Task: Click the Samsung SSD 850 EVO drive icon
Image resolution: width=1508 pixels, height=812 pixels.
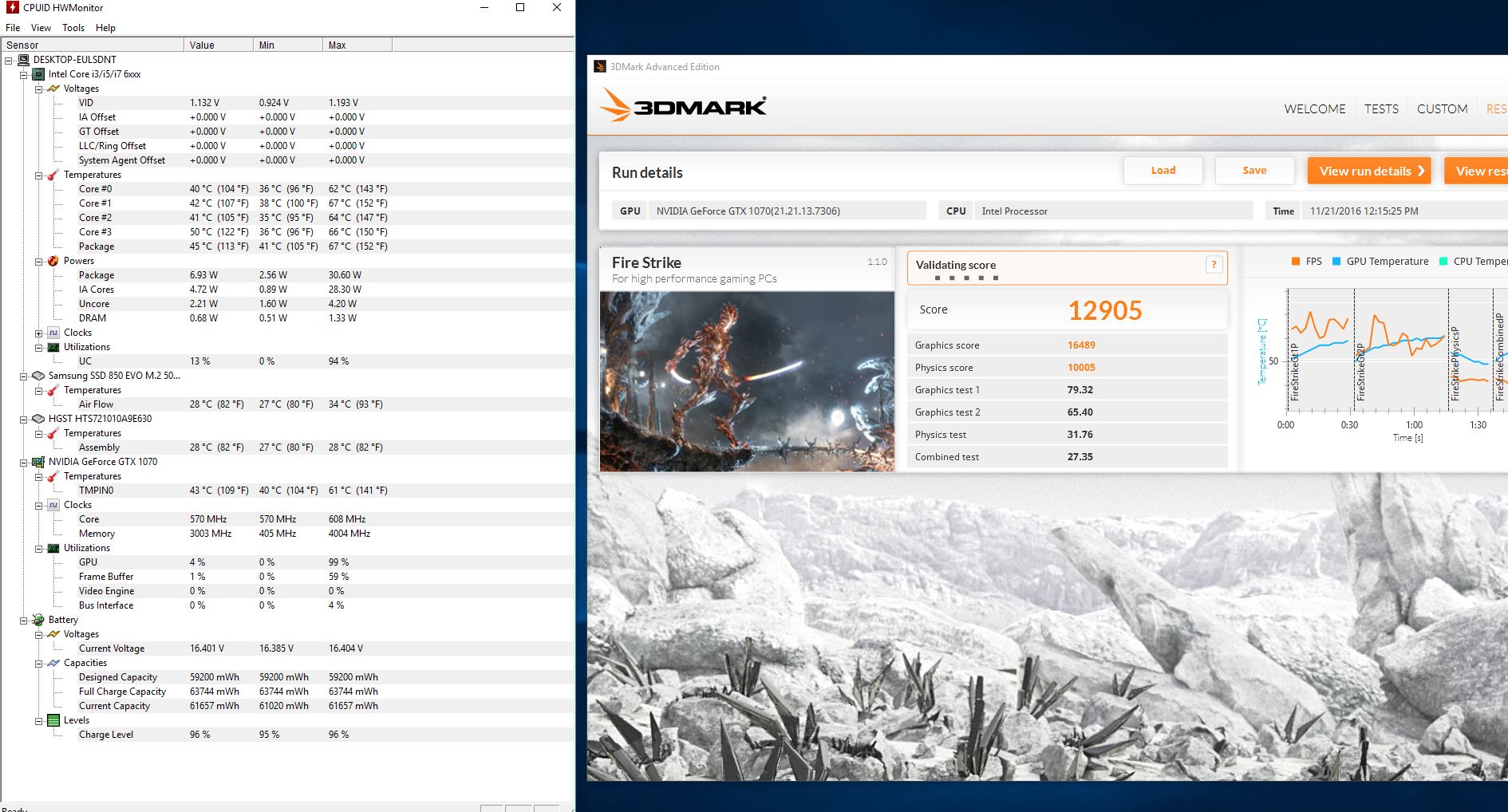Action: 38,376
